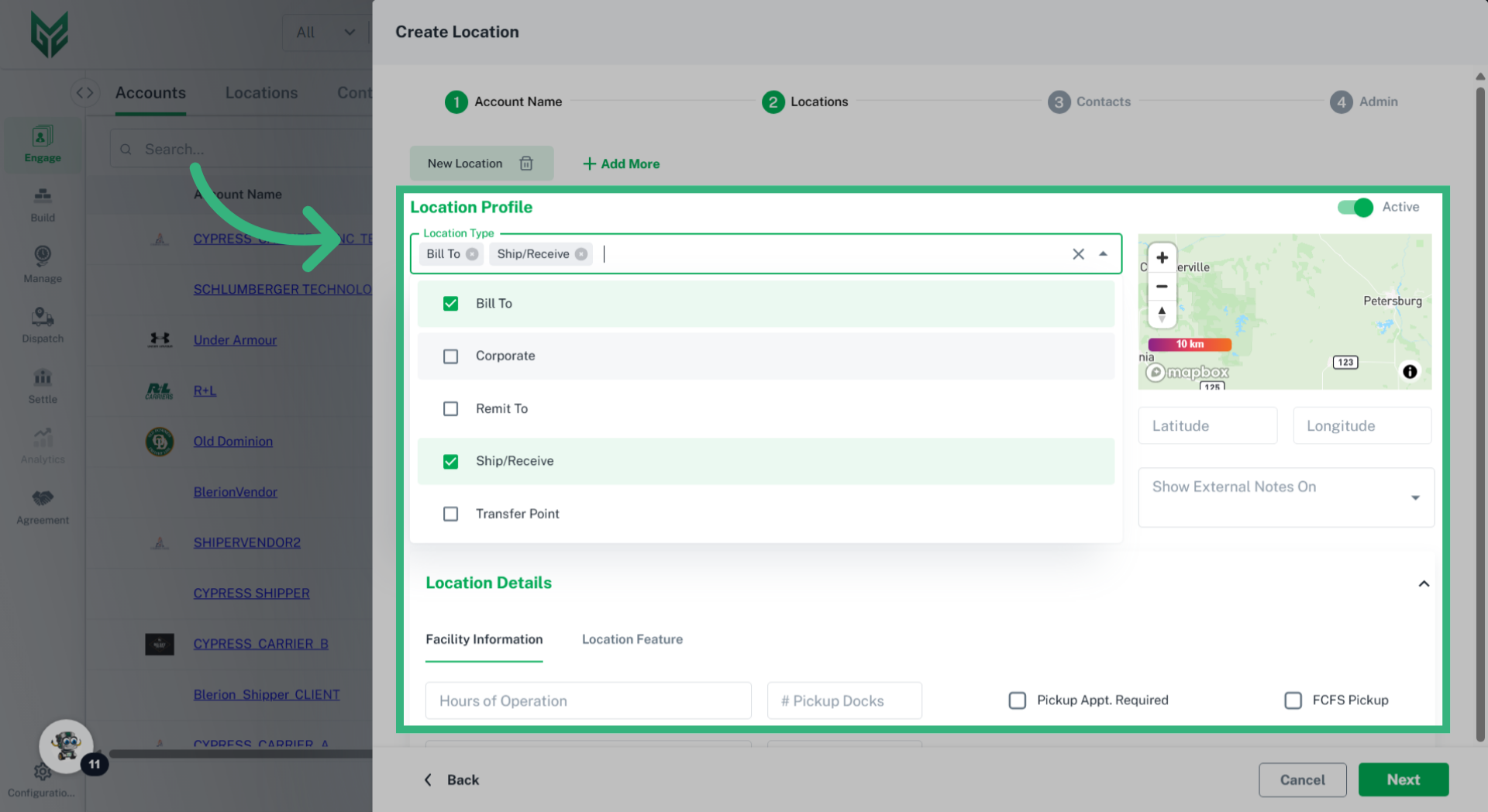Screen dimensions: 1488x812
Task: Collapse the Location Details section
Action: tap(1423, 583)
